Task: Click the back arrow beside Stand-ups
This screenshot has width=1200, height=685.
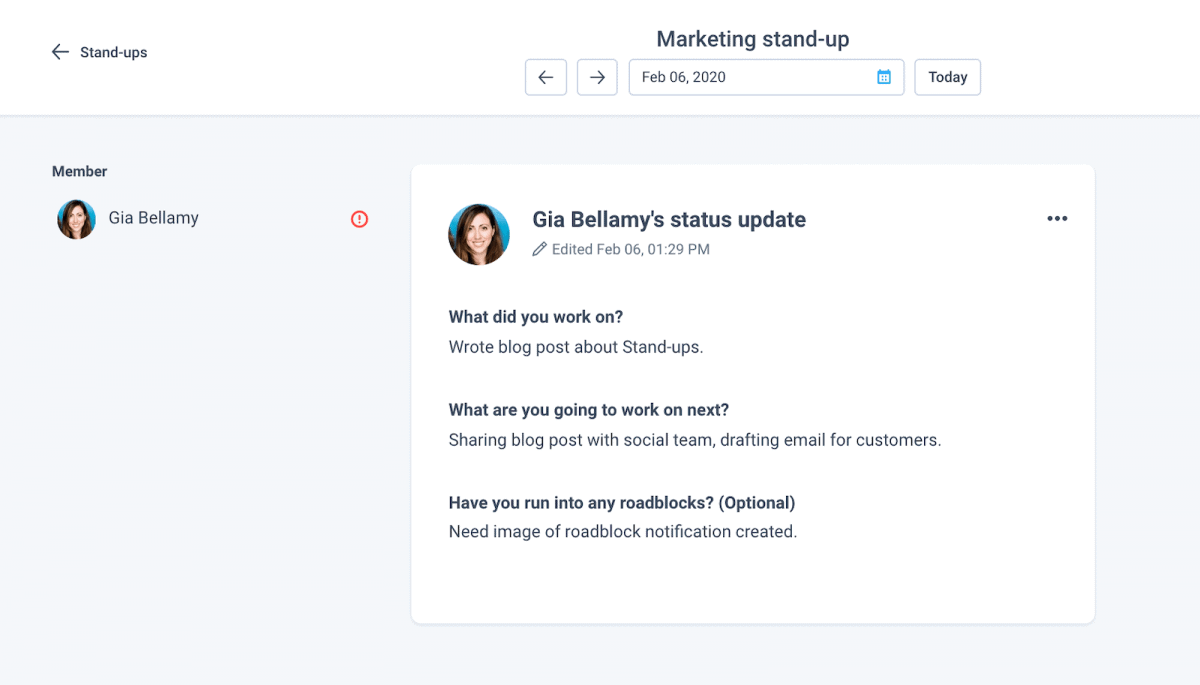Action: 59,51
